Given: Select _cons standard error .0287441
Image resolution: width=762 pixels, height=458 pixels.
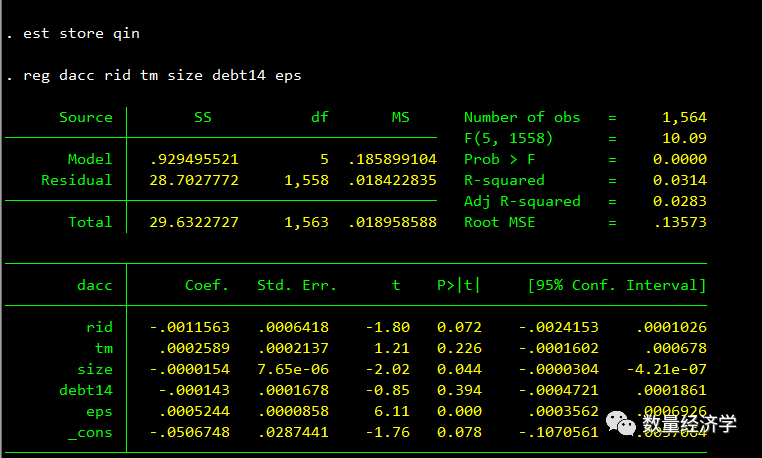Looking at the screenshot, I should pos(293,433).
